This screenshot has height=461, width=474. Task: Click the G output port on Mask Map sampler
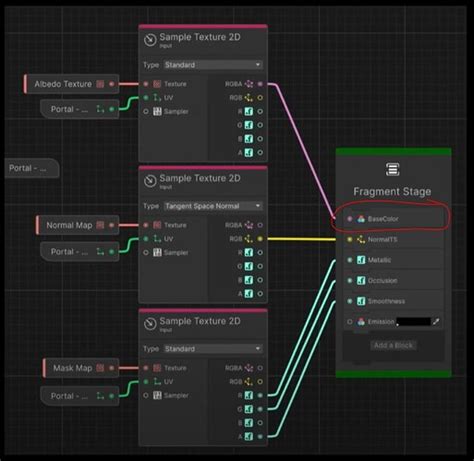click(x=260, y=409)
